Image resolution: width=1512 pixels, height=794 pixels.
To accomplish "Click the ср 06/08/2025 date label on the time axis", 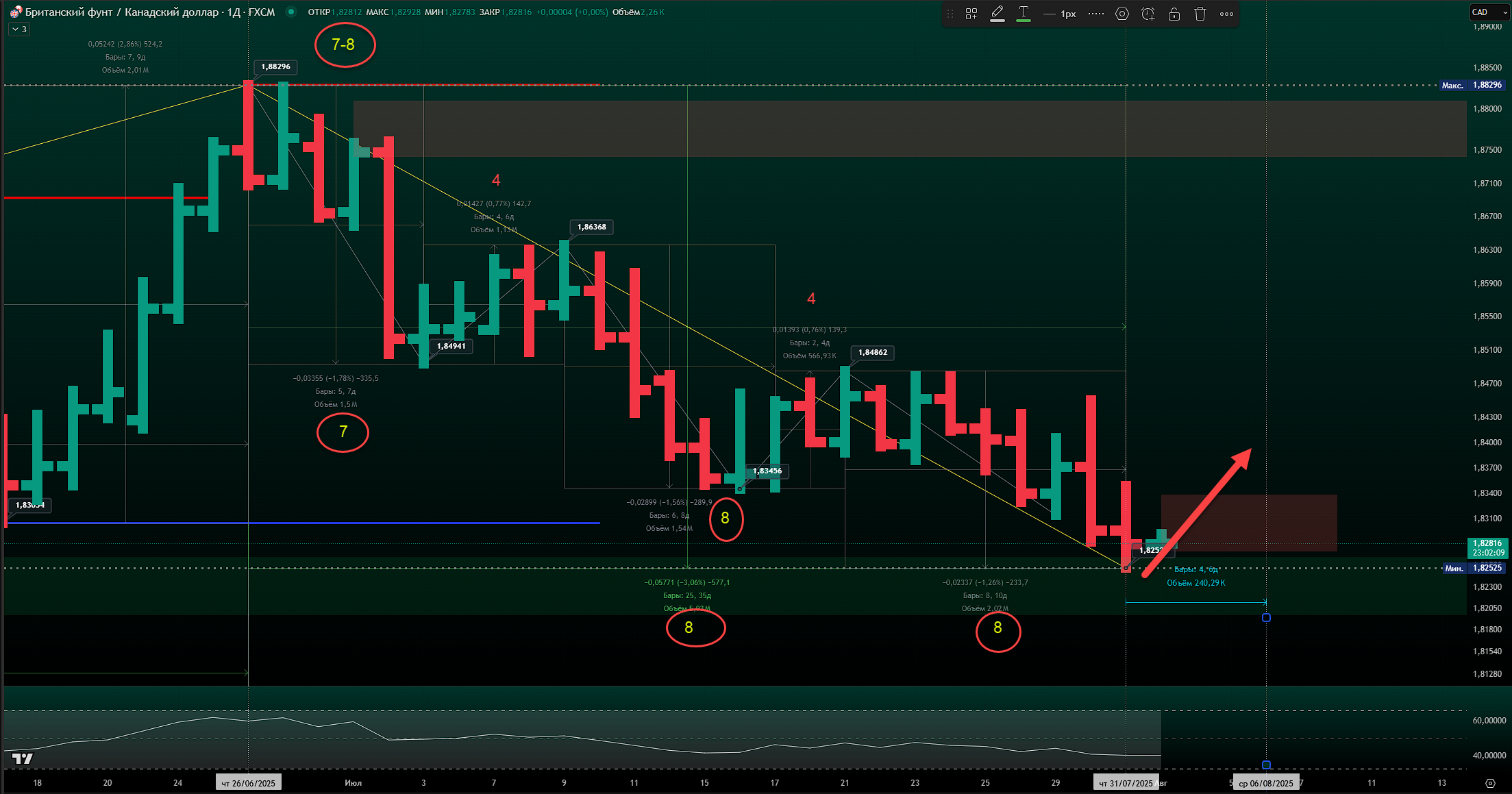I will pos(1266,783).
